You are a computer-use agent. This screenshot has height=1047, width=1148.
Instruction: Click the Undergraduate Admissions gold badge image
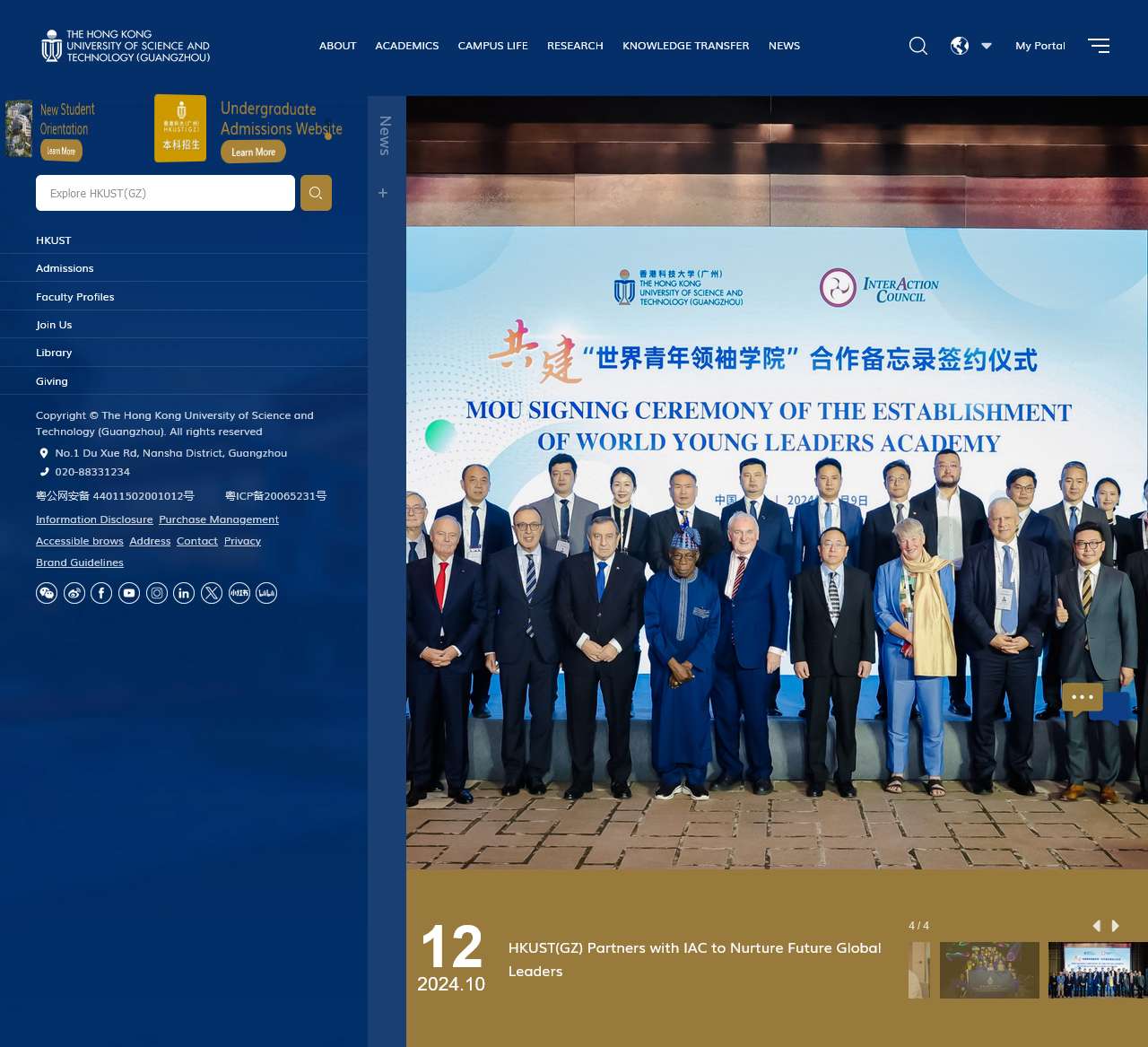point(180,128)
